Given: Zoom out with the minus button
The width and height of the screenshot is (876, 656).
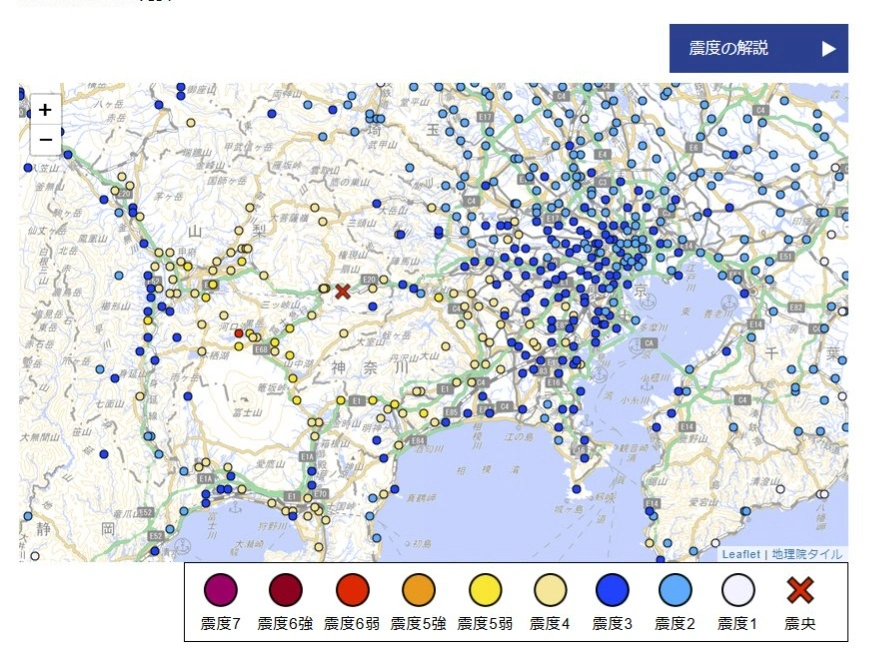Looking at the screenshot, I should 45,139.
